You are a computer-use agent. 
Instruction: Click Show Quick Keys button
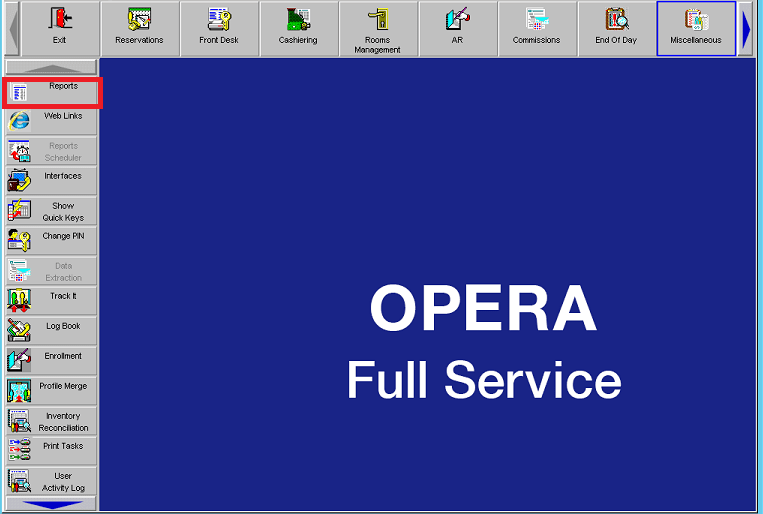pyautogui.click(x=52, y=212)
